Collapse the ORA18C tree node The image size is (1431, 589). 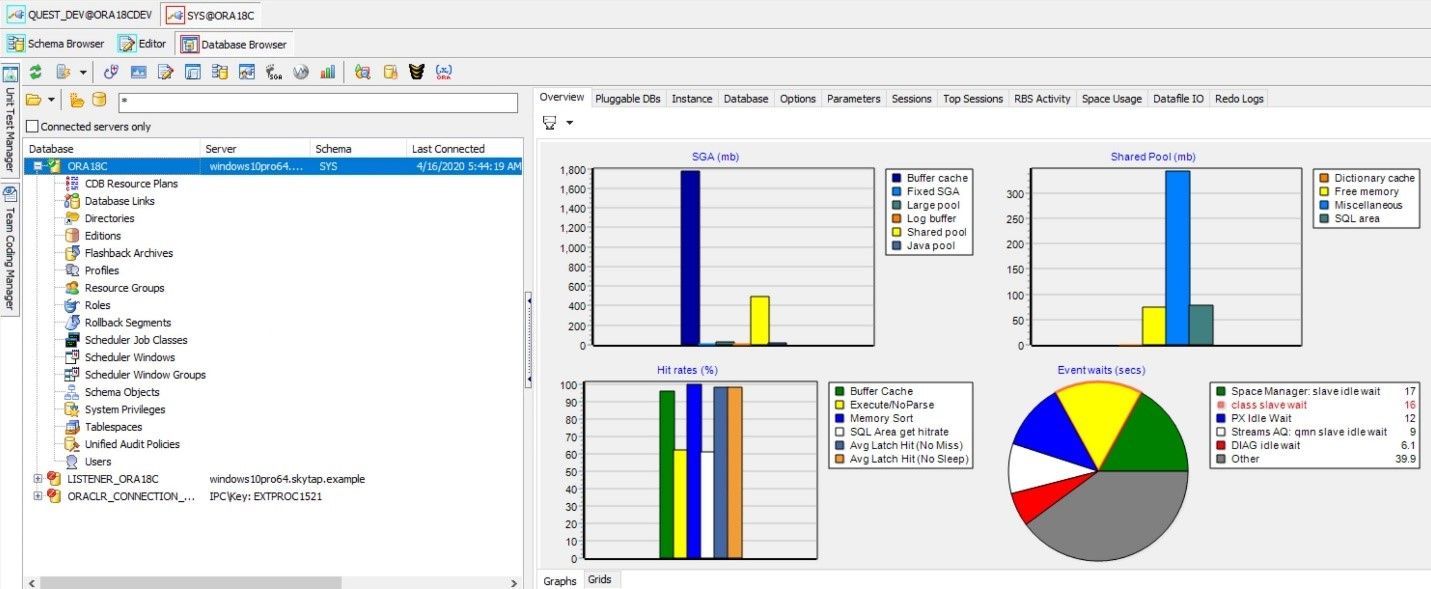[38, 166]
